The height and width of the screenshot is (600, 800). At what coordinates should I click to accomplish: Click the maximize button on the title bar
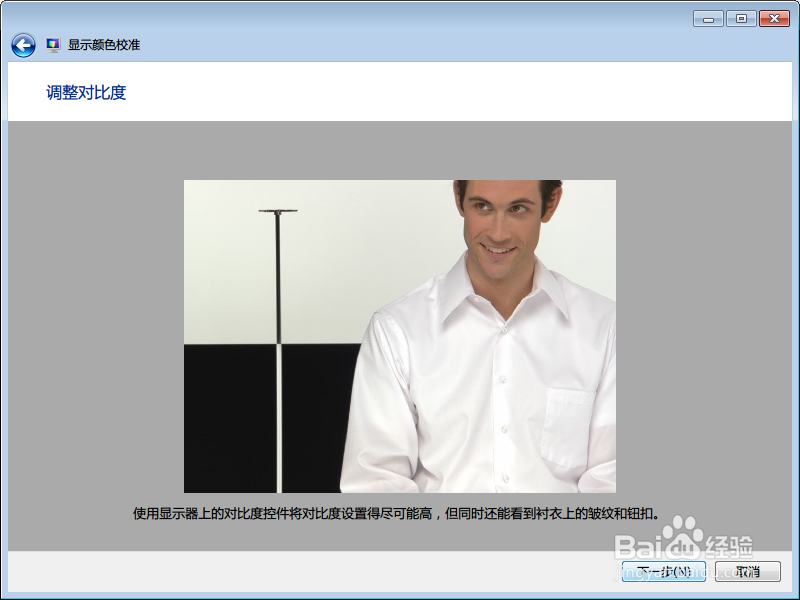741,18
